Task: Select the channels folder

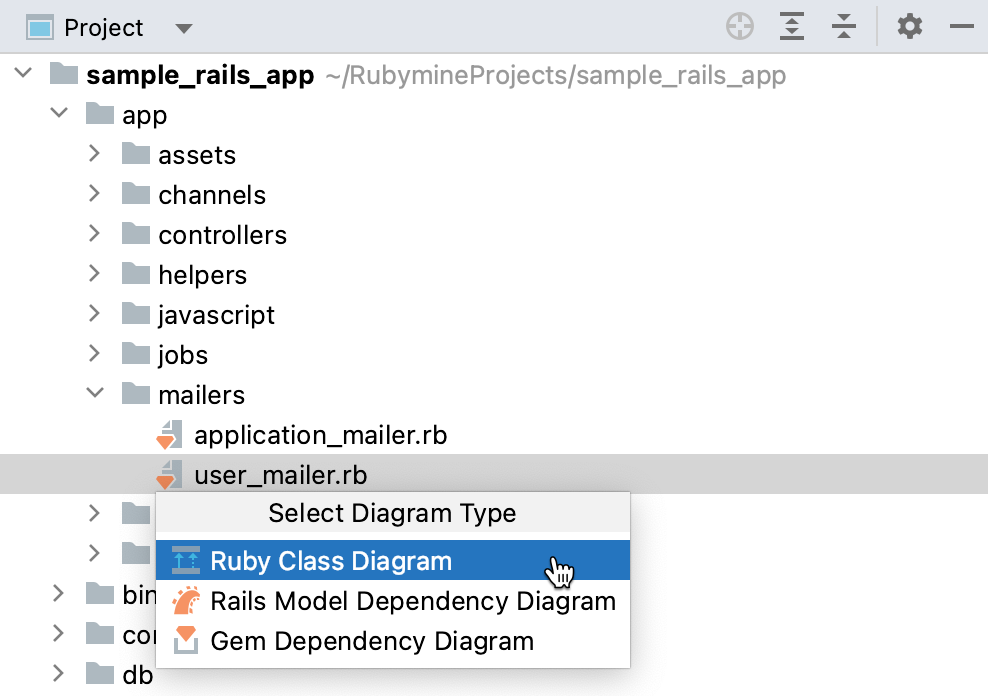Action: pyautogui.click(x=212, y=195)
